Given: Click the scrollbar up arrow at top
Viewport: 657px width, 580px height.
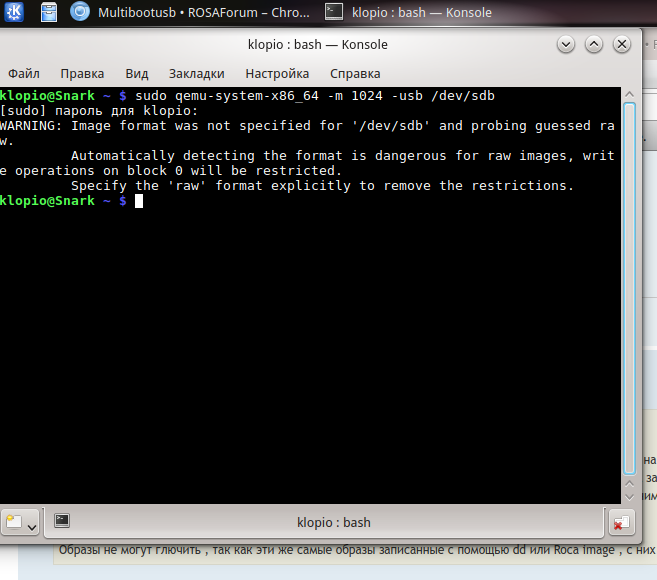Looking at the screenshot, I should pos(629,95).
